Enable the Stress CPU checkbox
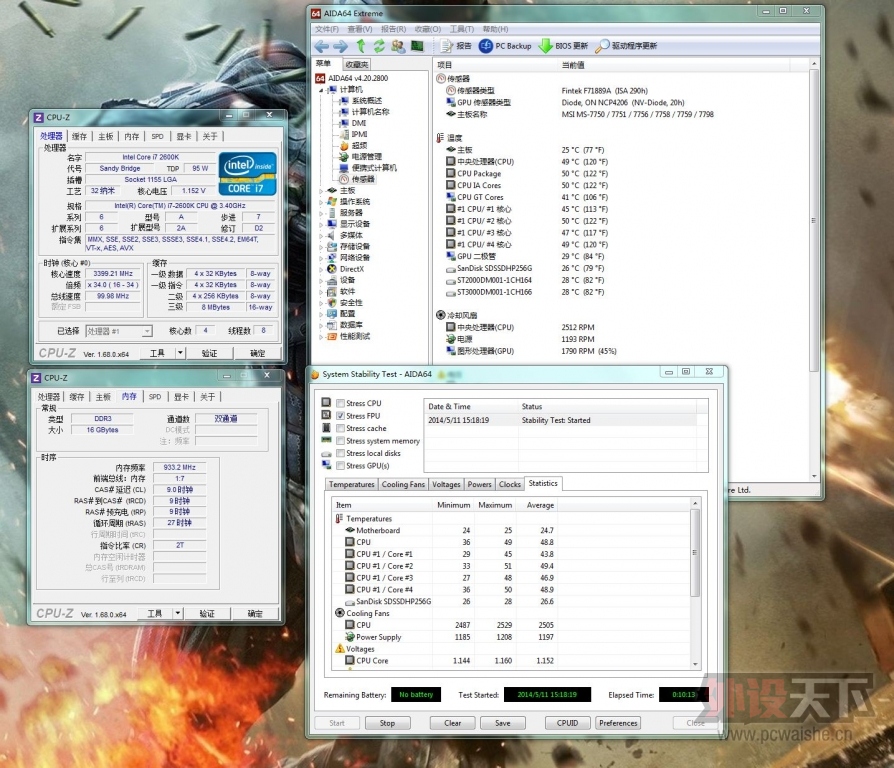 (340, 403)
